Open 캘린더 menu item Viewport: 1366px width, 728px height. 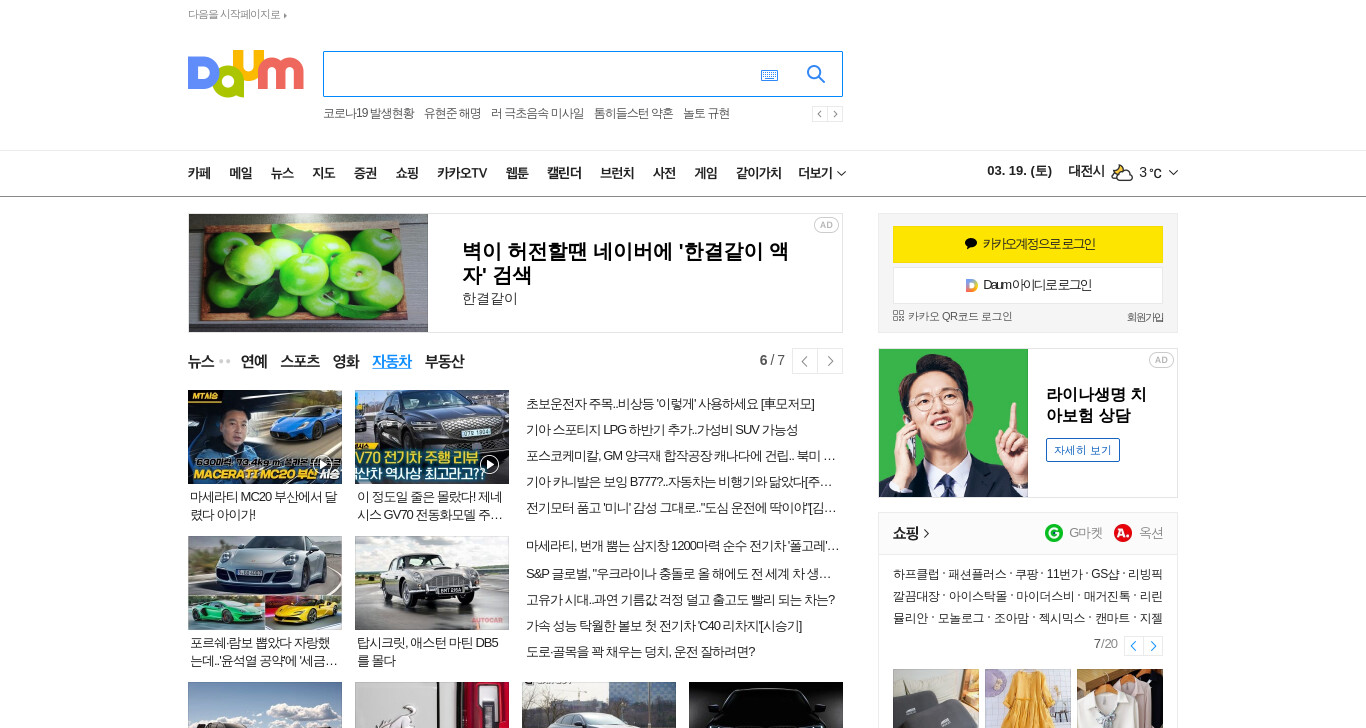tap(564, 173)
